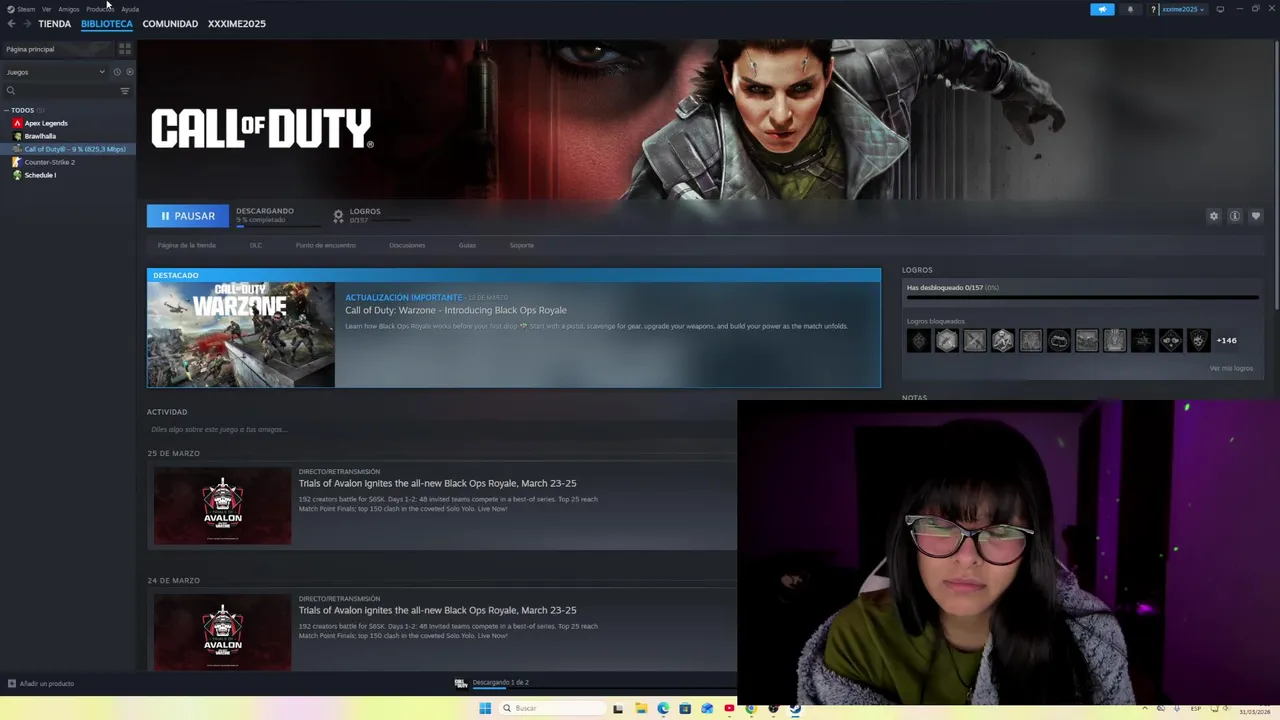
Task: Open Guías link
Action: click(x=467, y=245)
